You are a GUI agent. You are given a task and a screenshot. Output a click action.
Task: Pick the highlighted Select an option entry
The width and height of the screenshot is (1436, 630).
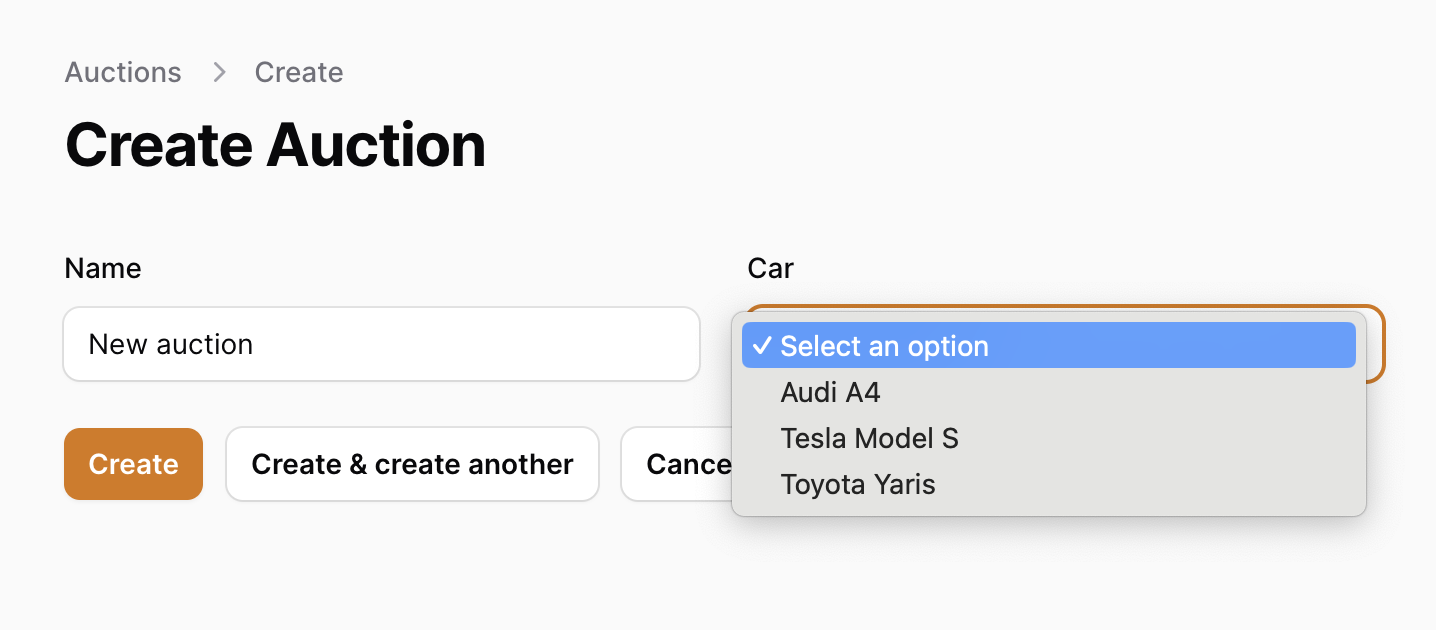coord(1049,346)
